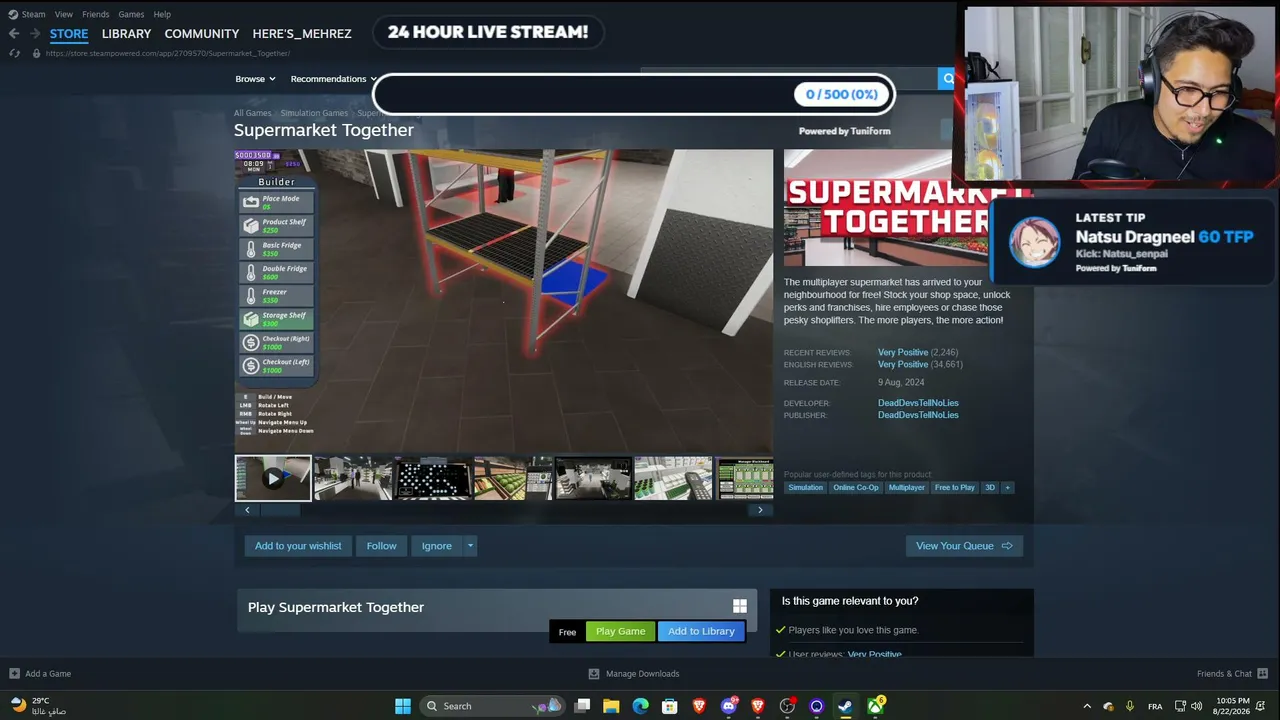Launch Microsoft Edge from the taskbar
The width and height of the screenshot is (1280, 720).
[640, 706]
